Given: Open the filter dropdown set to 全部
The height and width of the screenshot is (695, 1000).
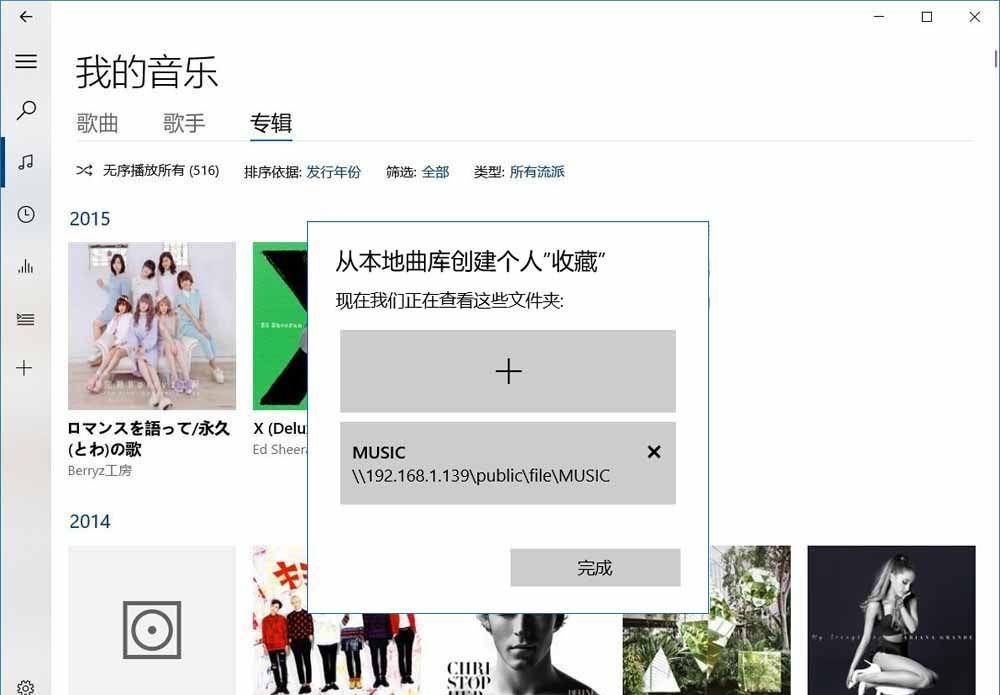Looking at the screenshot, I should coord(435,172).
